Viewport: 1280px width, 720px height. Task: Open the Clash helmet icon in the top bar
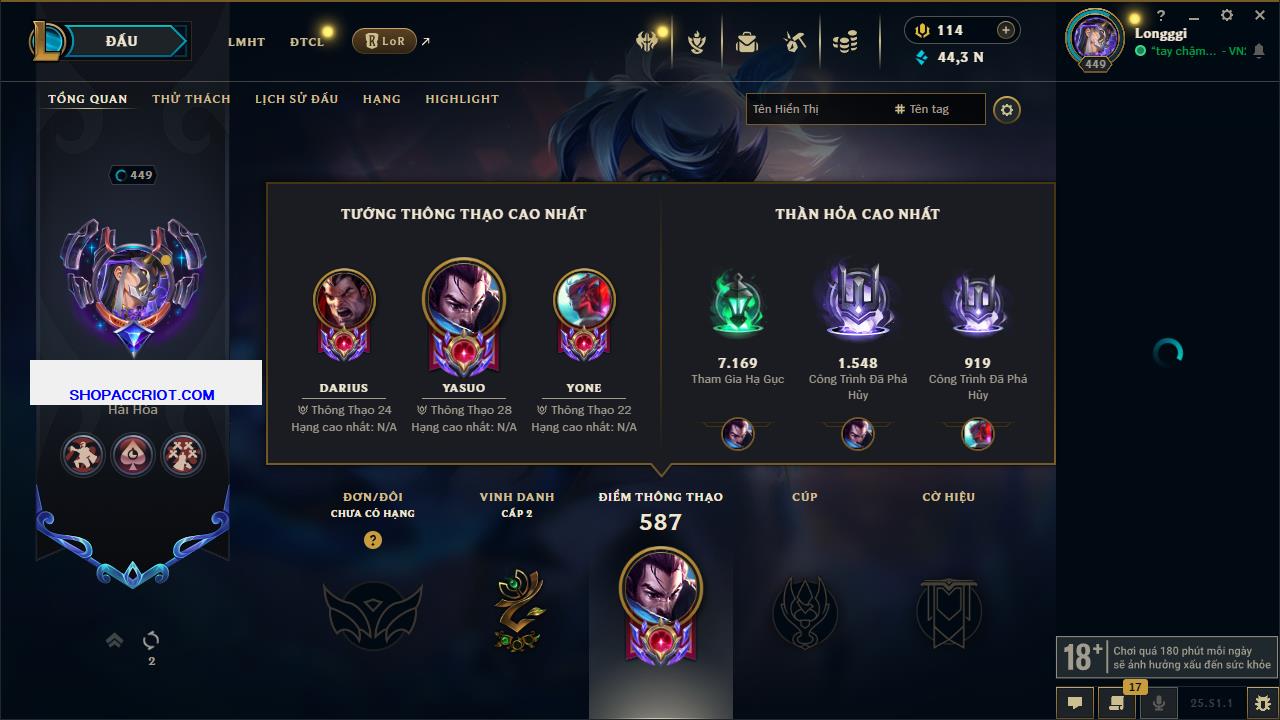click(647, 42)
